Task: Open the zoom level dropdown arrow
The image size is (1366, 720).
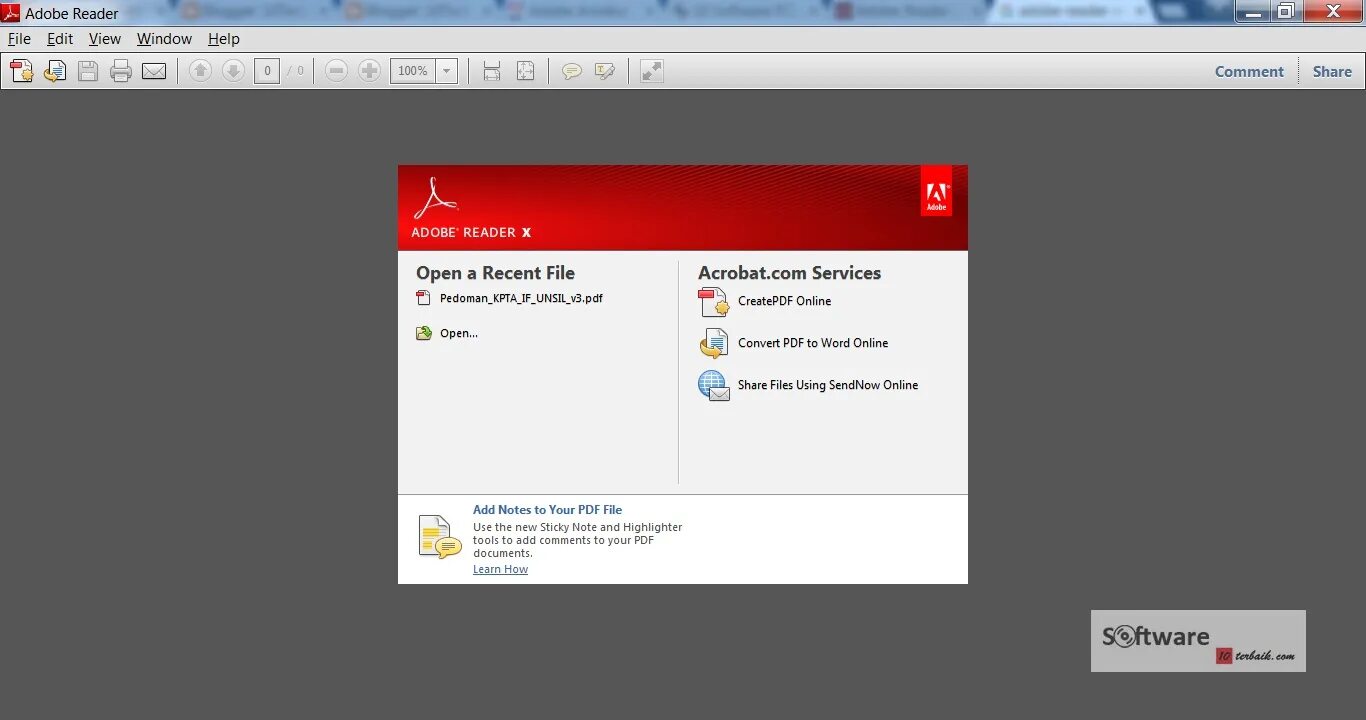Action: [447, 71]
